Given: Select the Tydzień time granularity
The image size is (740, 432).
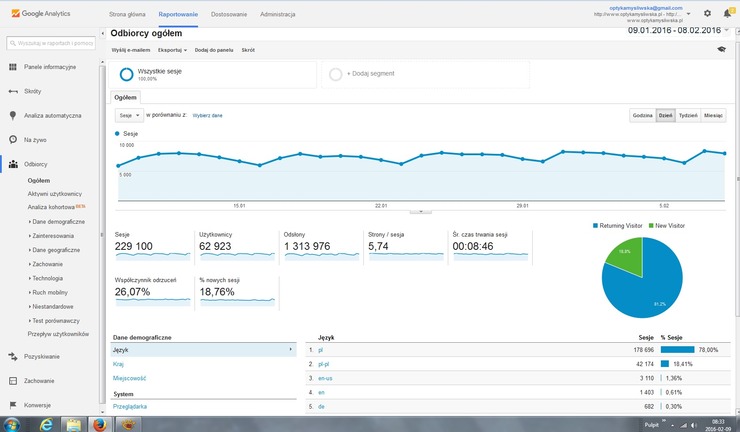Looking at the screenshot, I should pos(688,115).
